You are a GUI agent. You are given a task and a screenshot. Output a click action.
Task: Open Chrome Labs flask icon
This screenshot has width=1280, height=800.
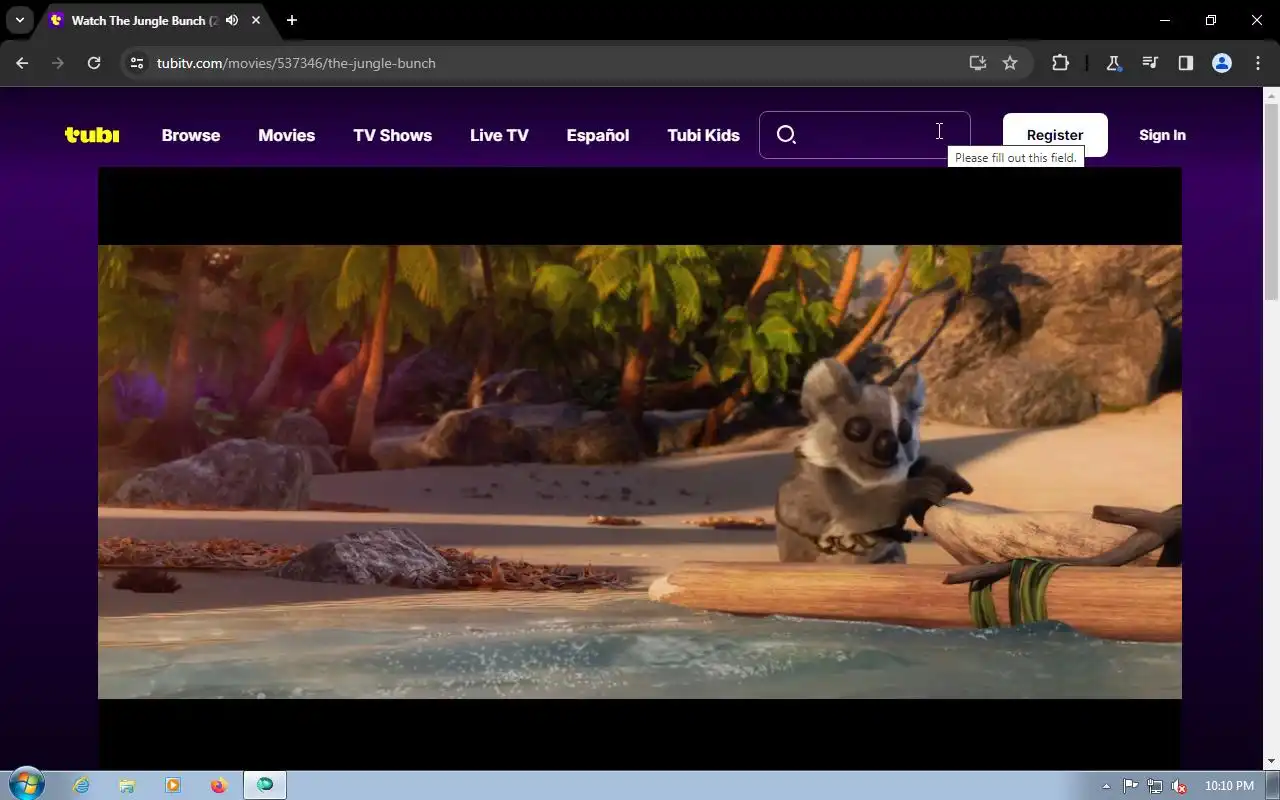1113,63
